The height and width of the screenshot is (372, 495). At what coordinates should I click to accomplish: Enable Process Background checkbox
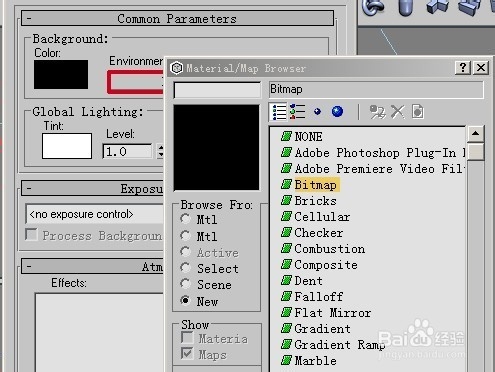[x=31, y=234]
